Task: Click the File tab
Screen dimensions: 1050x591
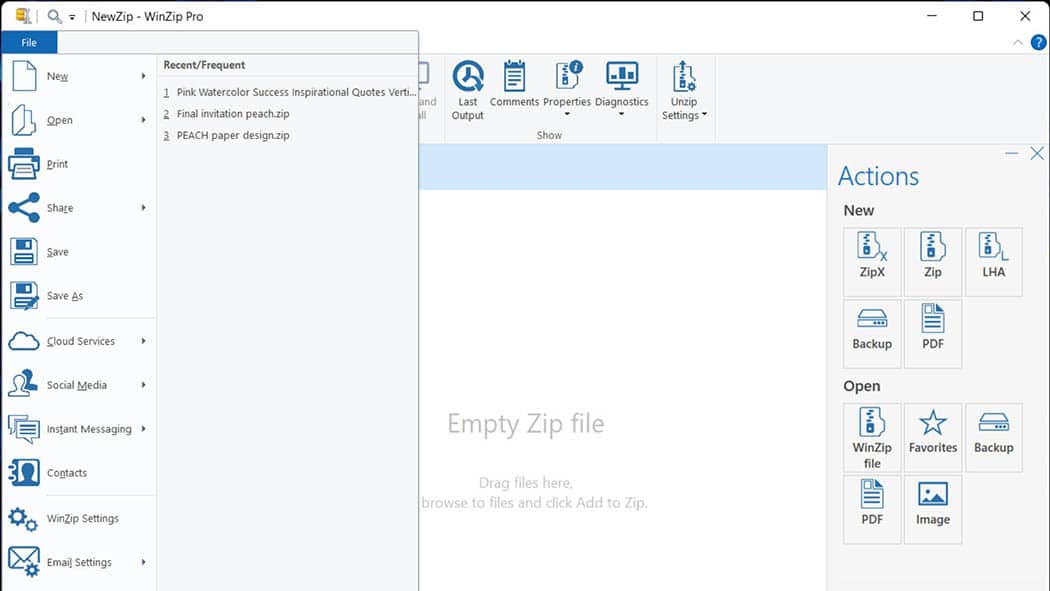Action: (x=29, y=43)
